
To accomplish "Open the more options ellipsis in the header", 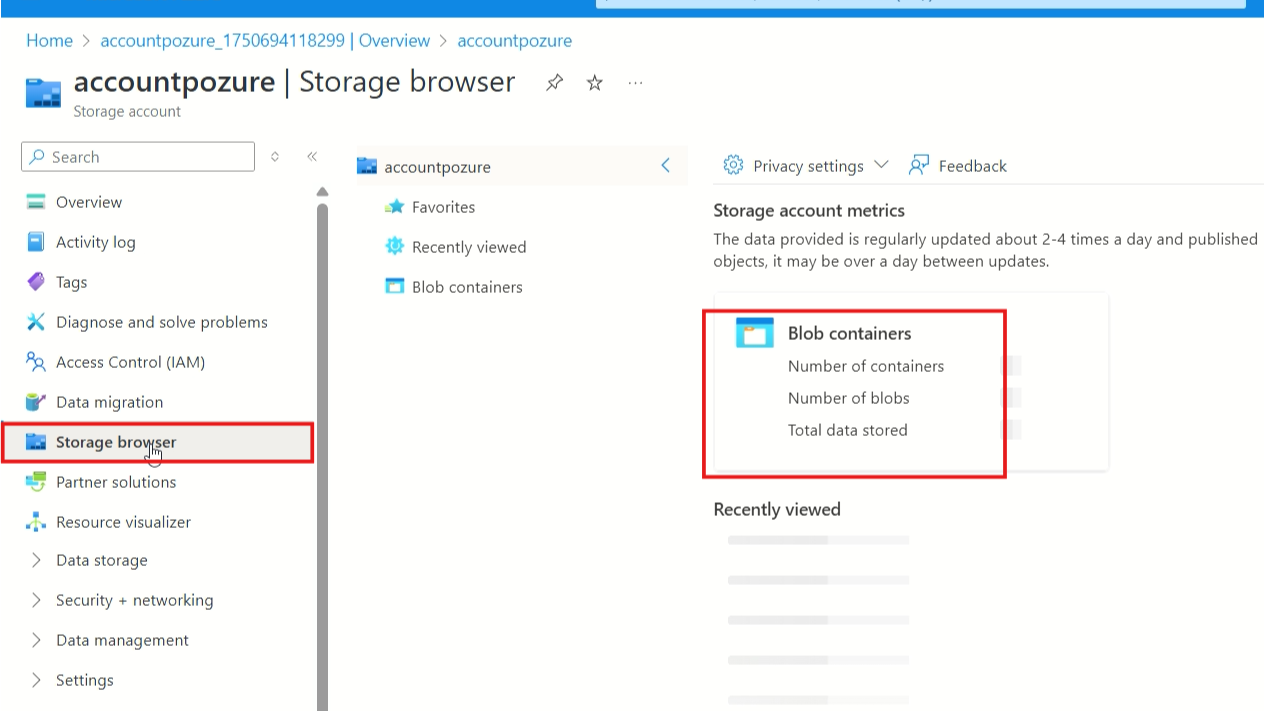I will pos(635,83).
